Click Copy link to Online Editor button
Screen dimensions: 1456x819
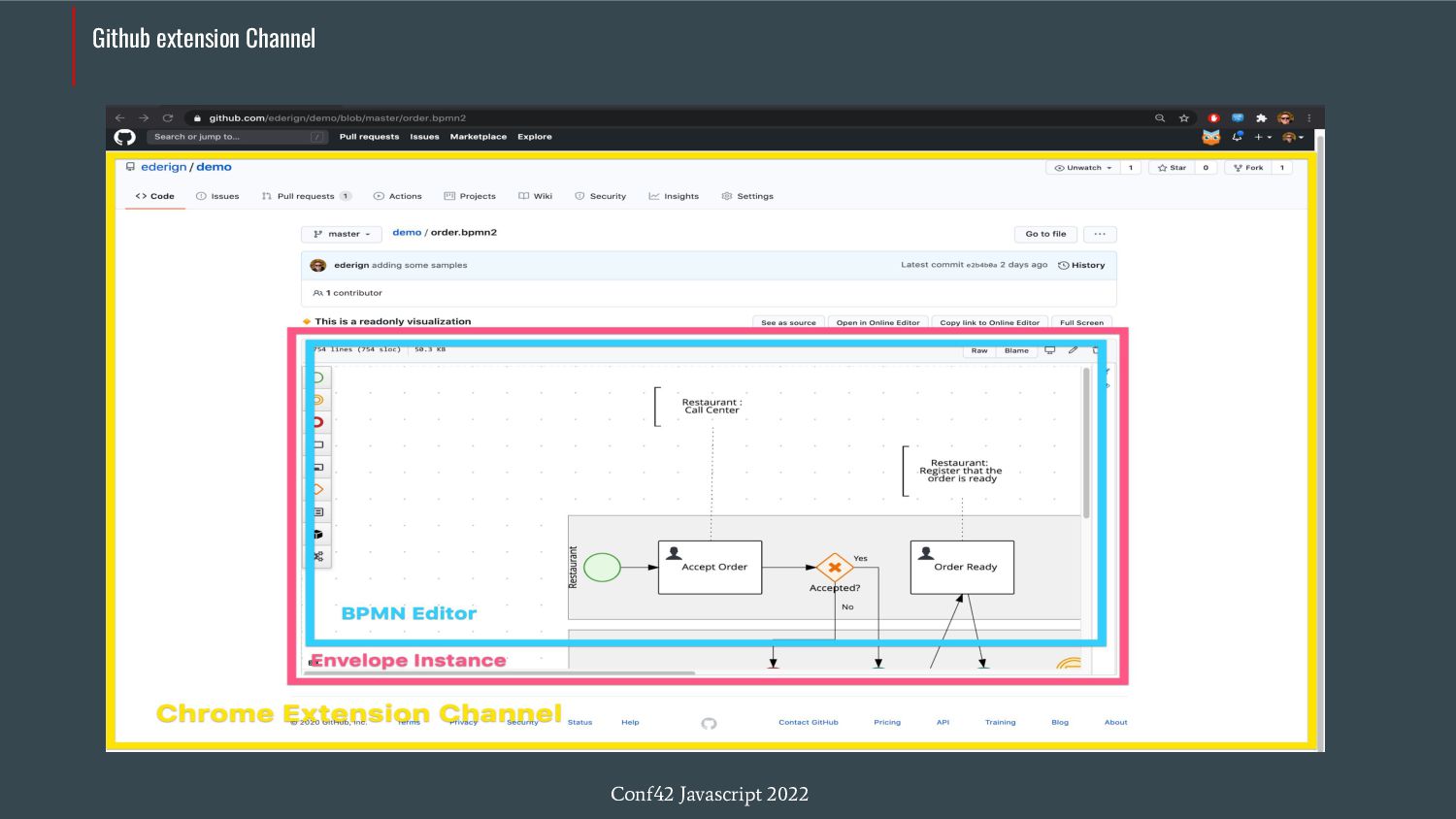[x=989, y=322]
